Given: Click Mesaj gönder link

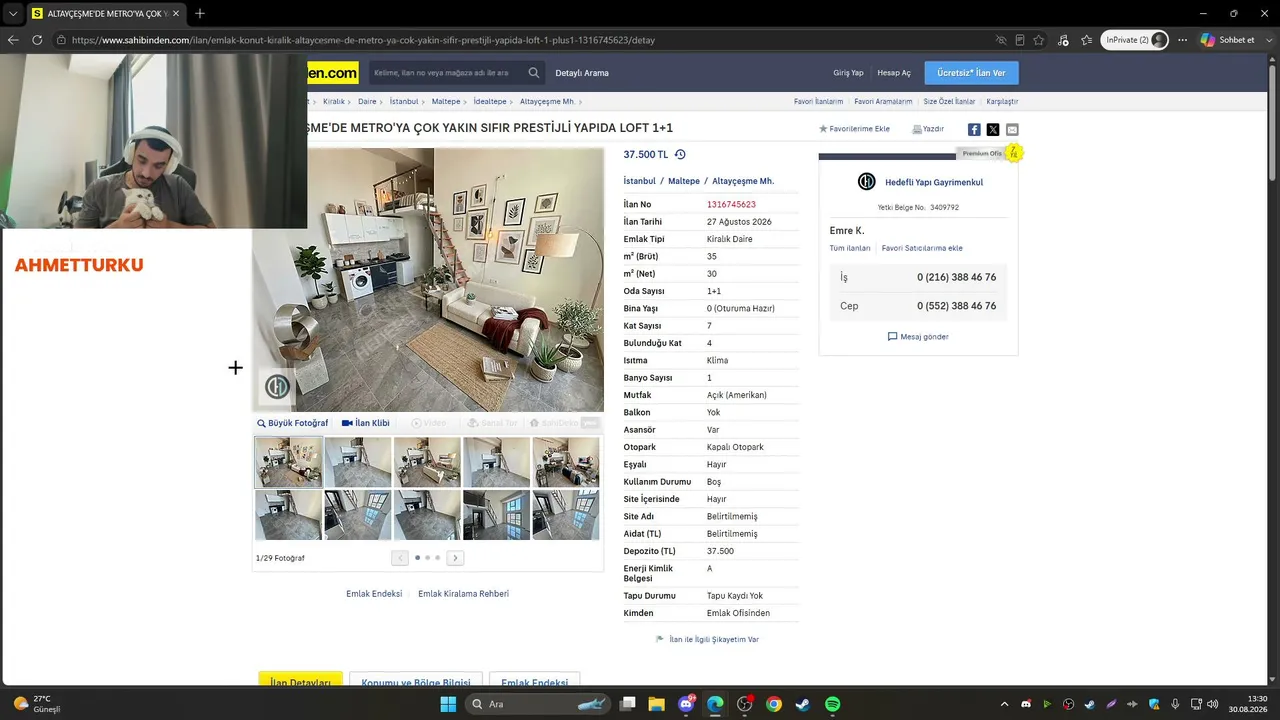Looking at the screenshot, I should pos(918,337).
